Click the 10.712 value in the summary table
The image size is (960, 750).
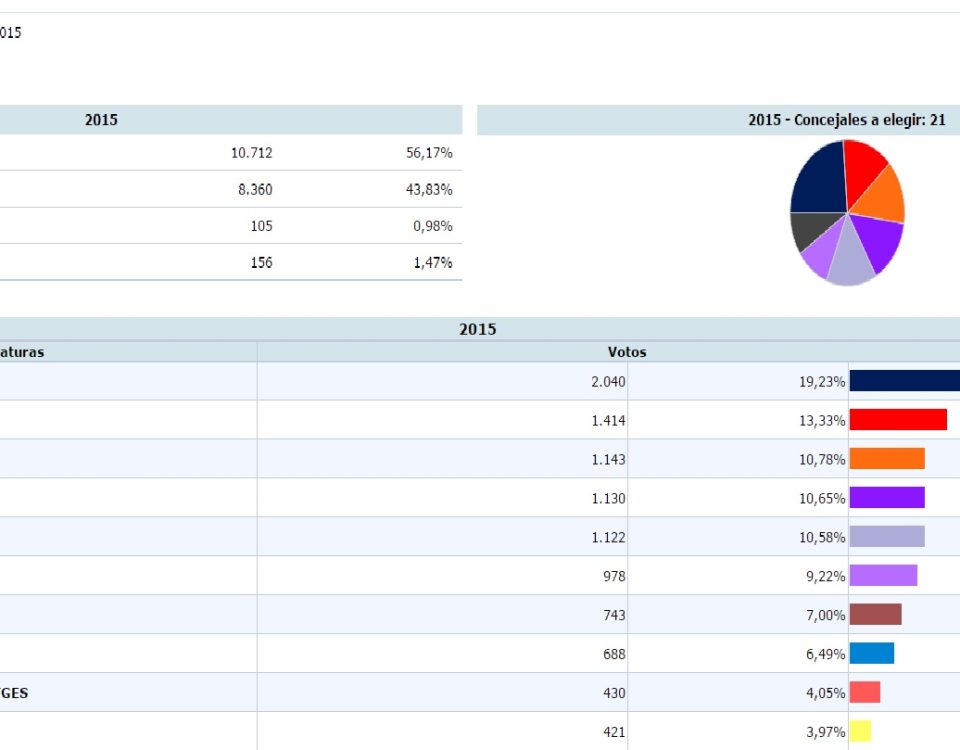(251, 153)
